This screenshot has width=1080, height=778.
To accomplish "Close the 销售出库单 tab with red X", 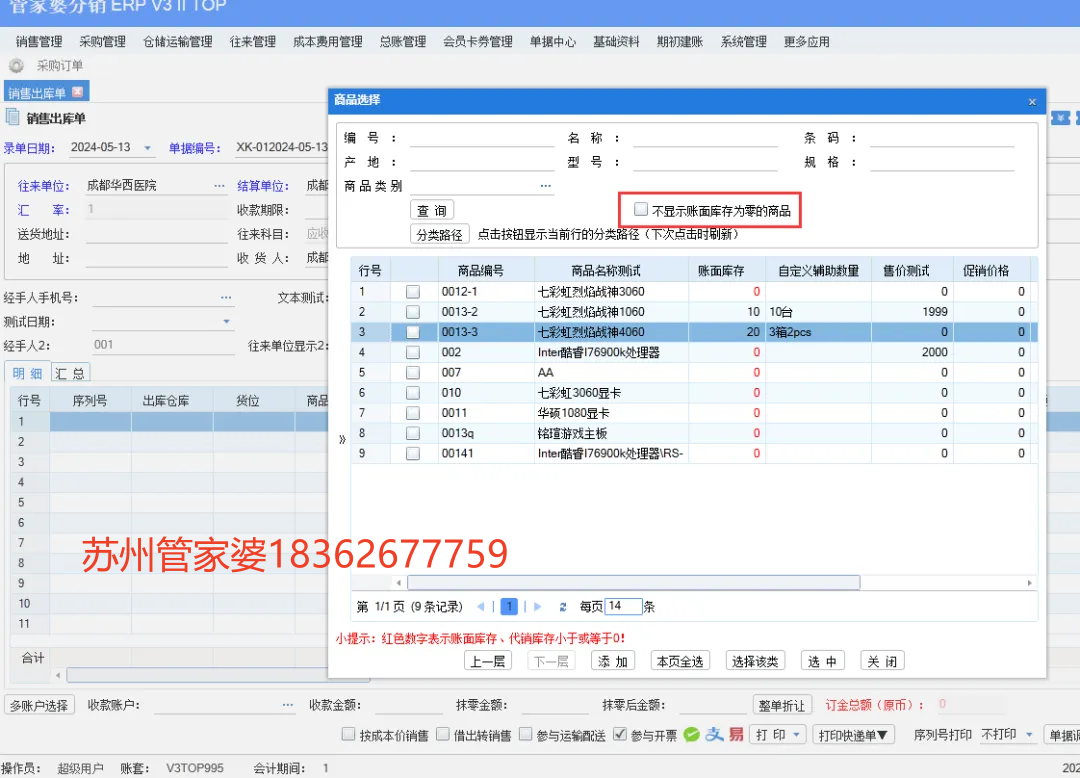I will click(78, 93).
